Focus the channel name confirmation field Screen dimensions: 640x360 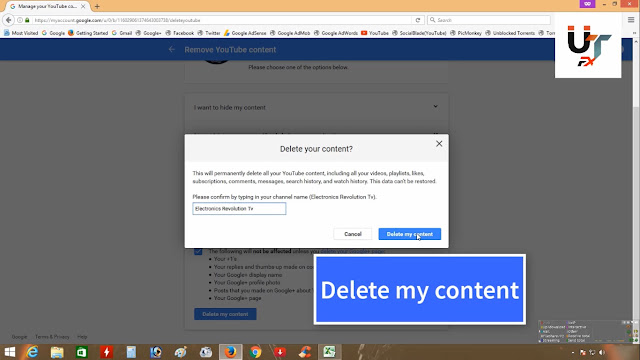coord(239,209)
